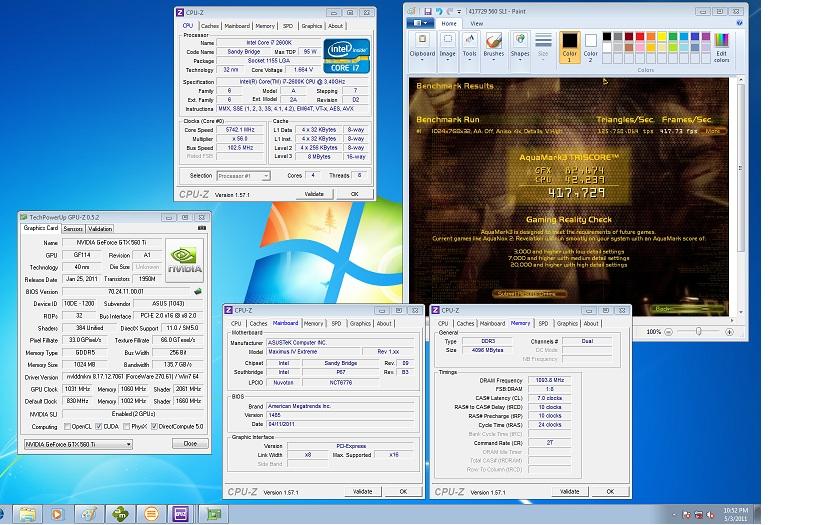Click Validate in the top CPU-Z window
840x525 pixels.
(x=314, y=194)
